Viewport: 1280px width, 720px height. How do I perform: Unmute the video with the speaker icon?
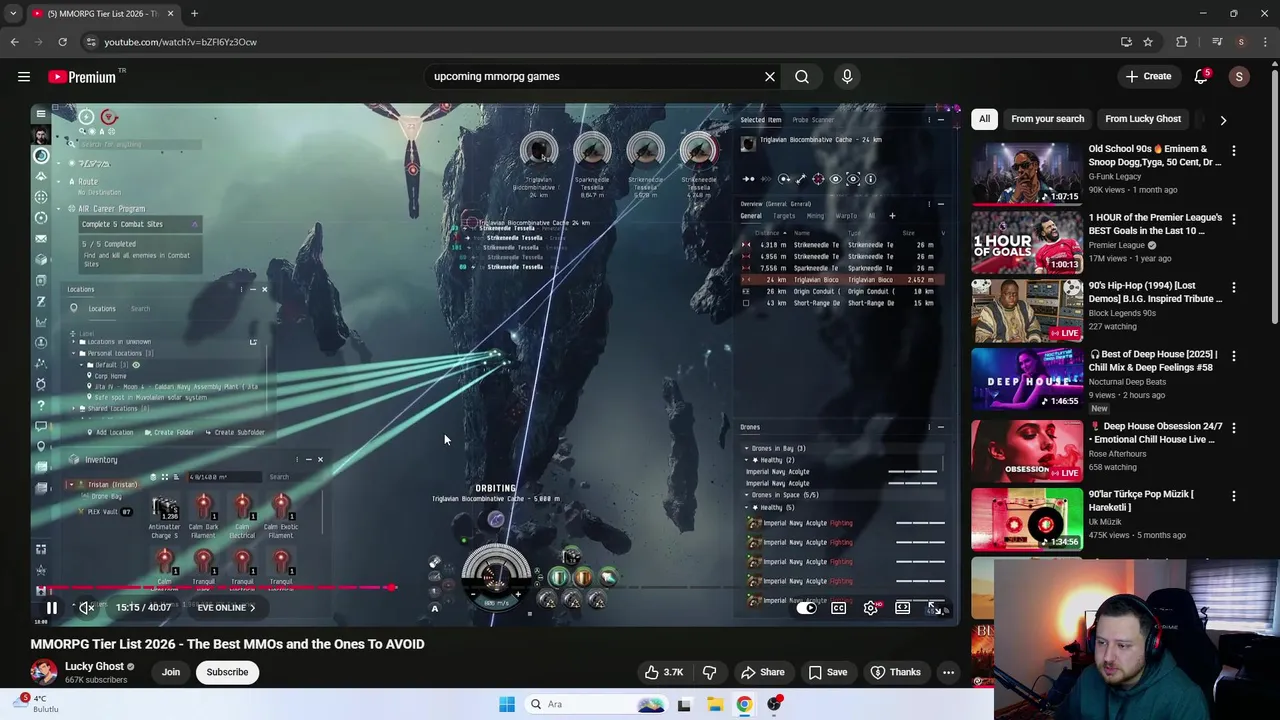pos(87,607)
